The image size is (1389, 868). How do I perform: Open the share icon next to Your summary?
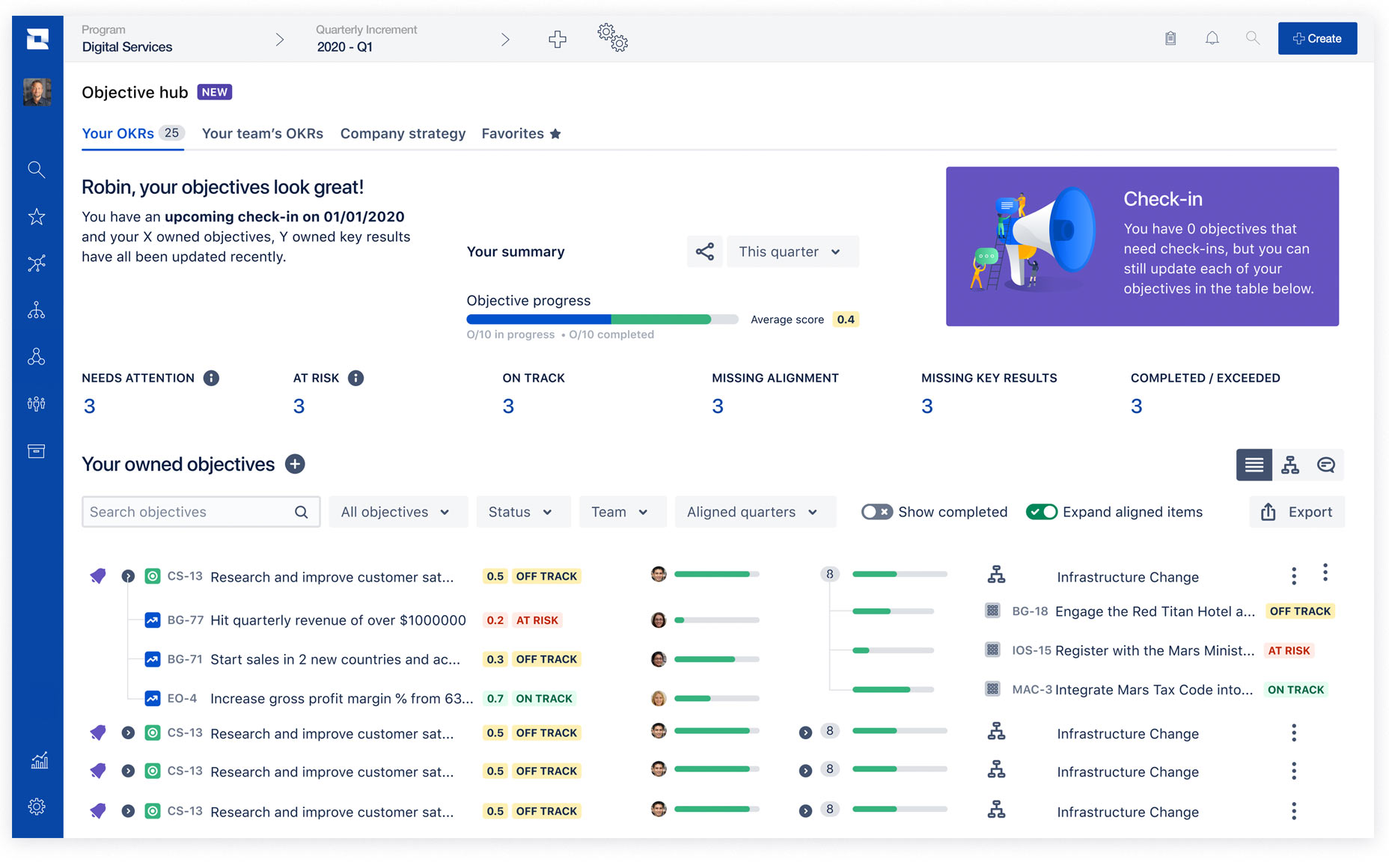point(704,251)
